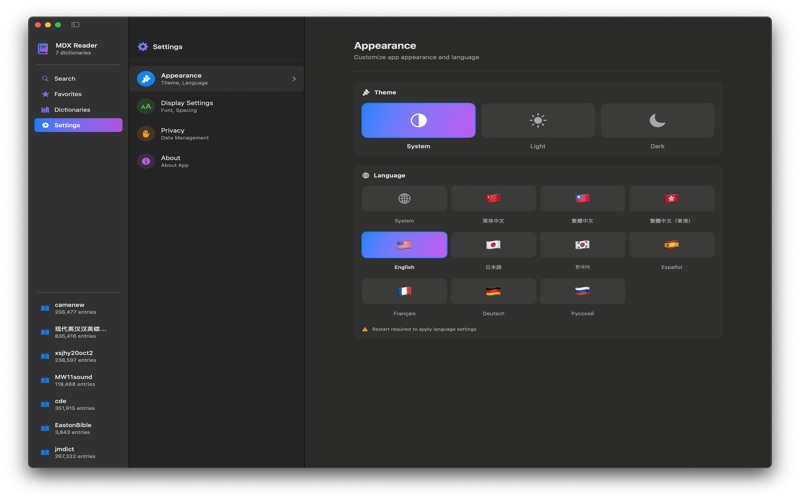Click the MDX Reader book app icon
The height and width of the screenshot is (500, 800).
pos(43,48)
